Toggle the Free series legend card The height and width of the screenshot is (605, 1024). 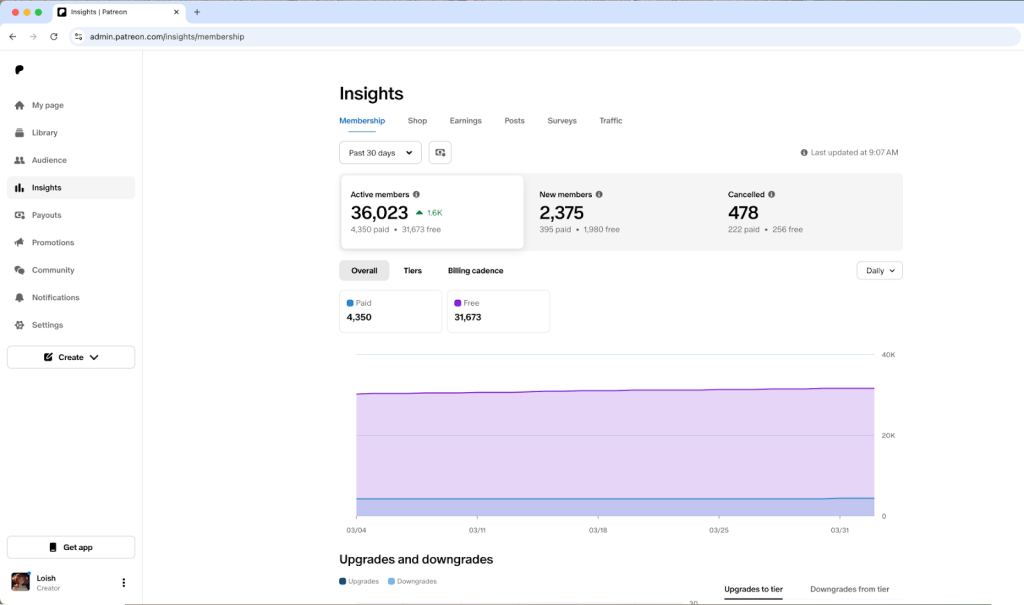[x=498, y=311]
